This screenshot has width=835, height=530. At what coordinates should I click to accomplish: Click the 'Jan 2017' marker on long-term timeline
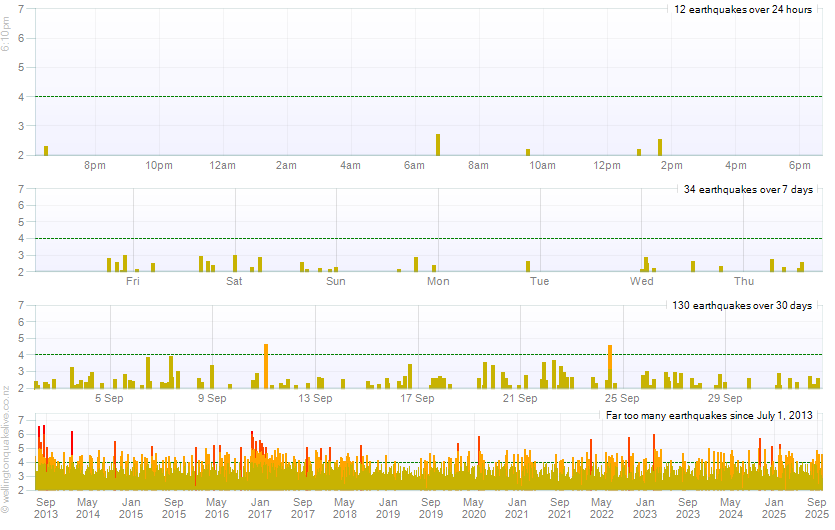259,507
